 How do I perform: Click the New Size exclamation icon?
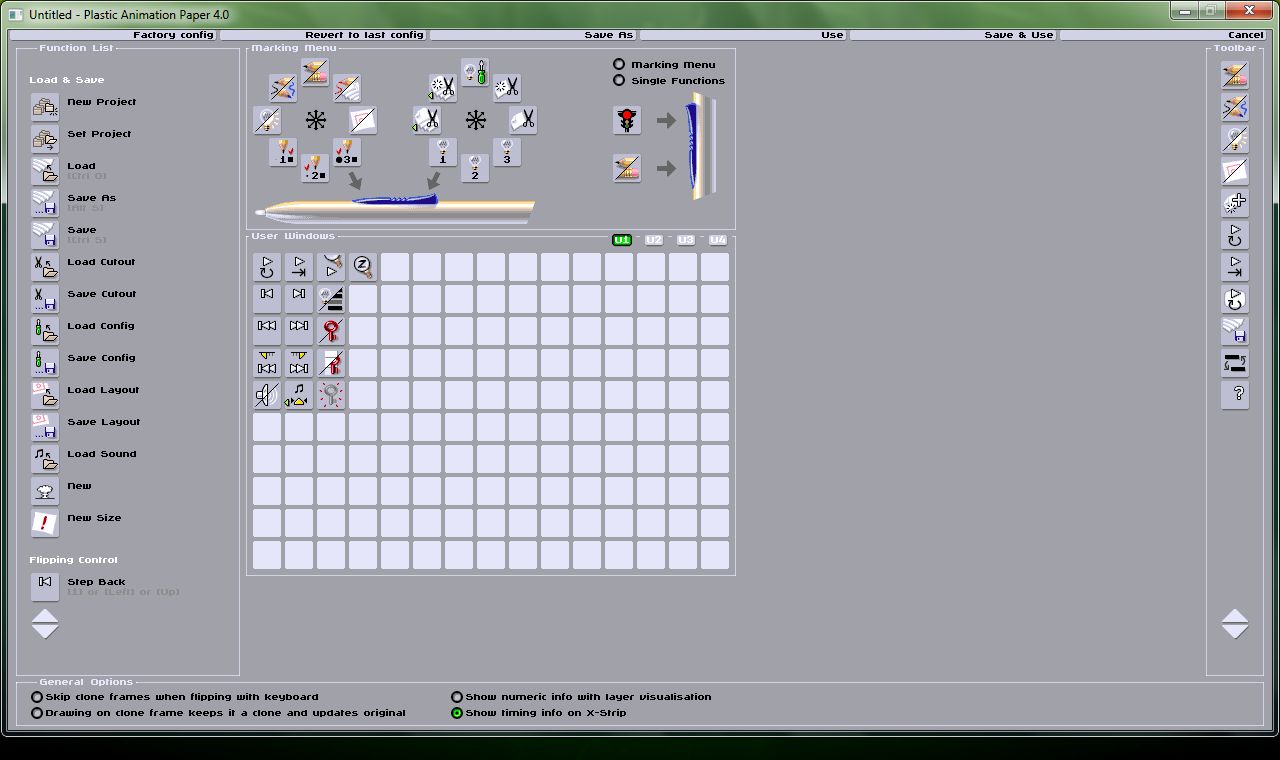(x=45, y=523)
